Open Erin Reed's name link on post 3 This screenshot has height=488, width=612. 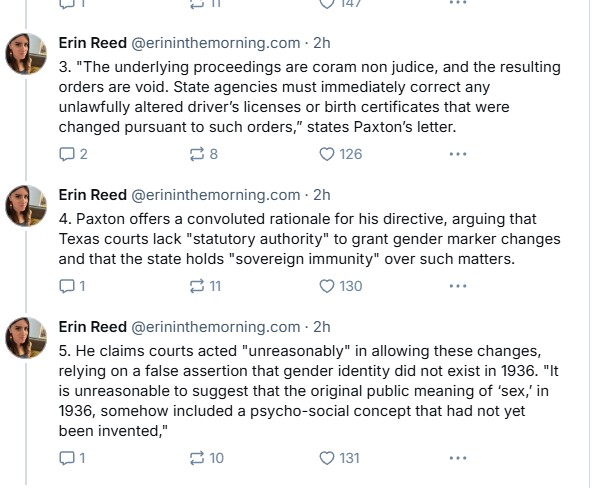click(x=92, y=42)
